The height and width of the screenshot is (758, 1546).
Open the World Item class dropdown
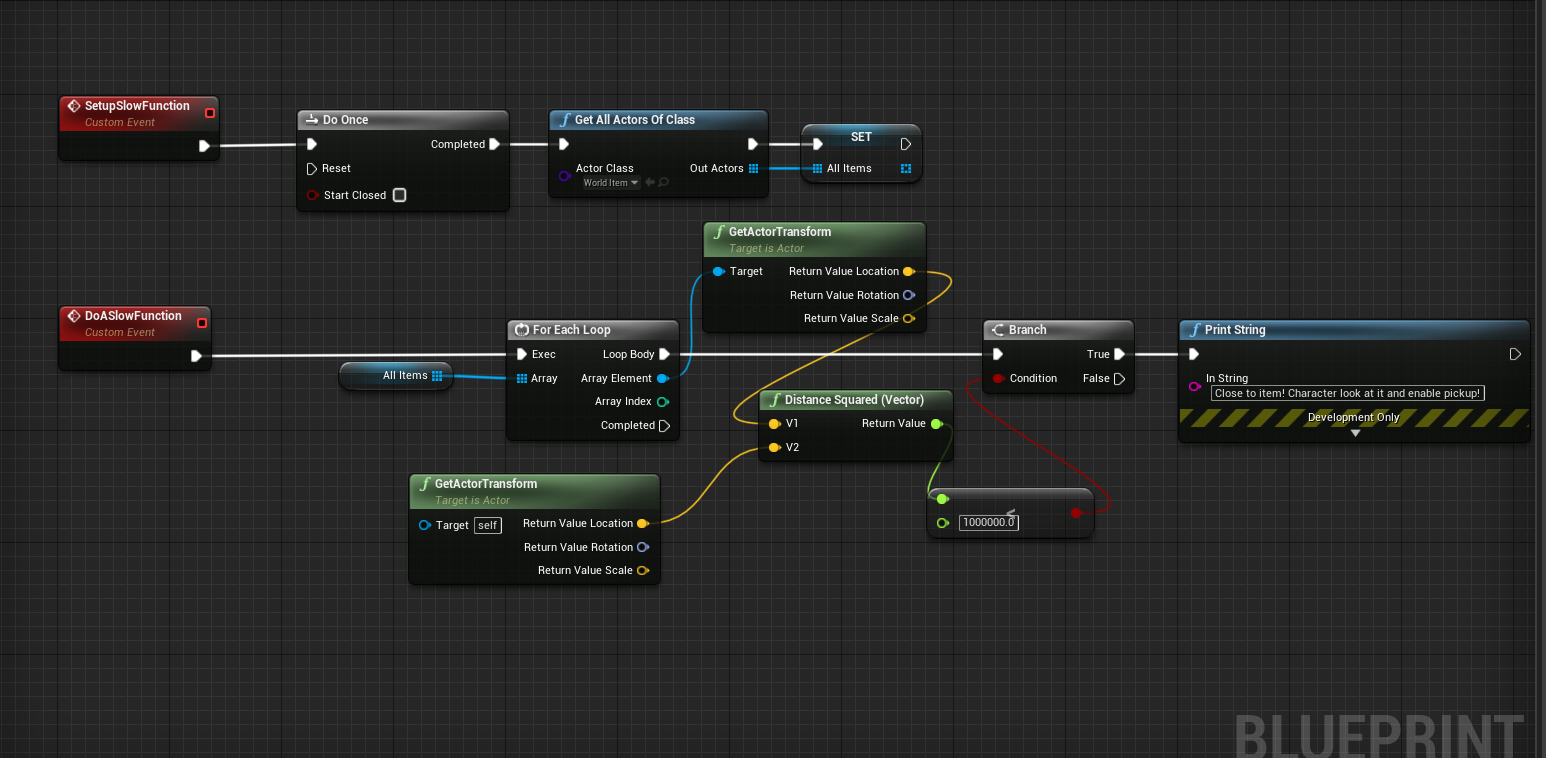click(611, 183)
